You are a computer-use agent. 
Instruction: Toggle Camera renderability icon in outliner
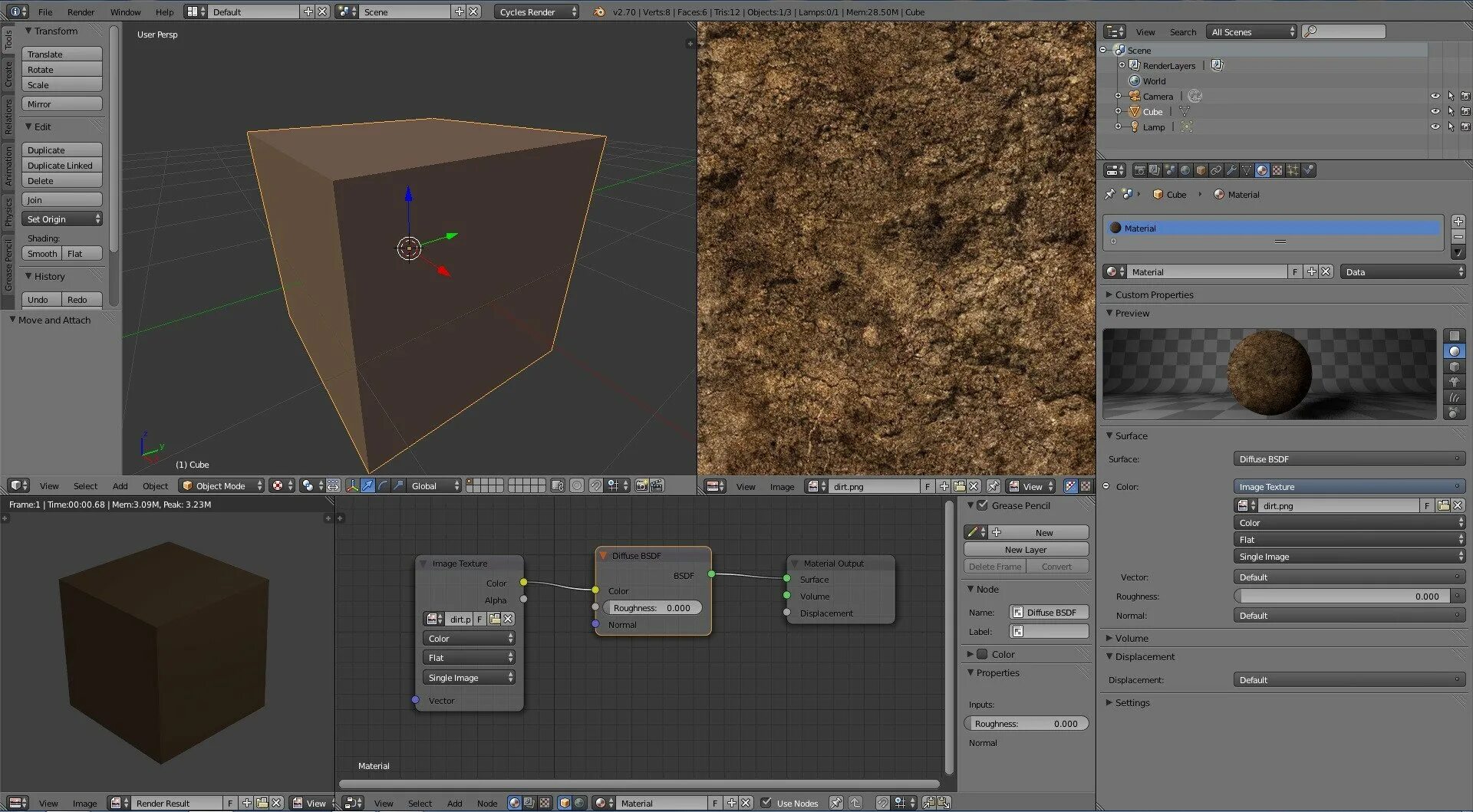[1465, 97]
